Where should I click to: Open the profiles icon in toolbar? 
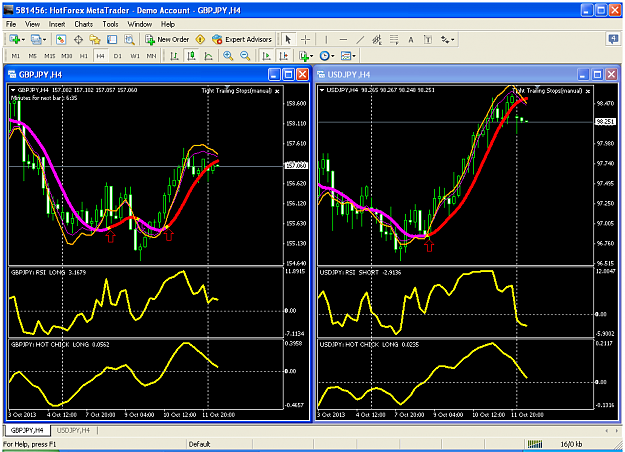click(36, 39)
